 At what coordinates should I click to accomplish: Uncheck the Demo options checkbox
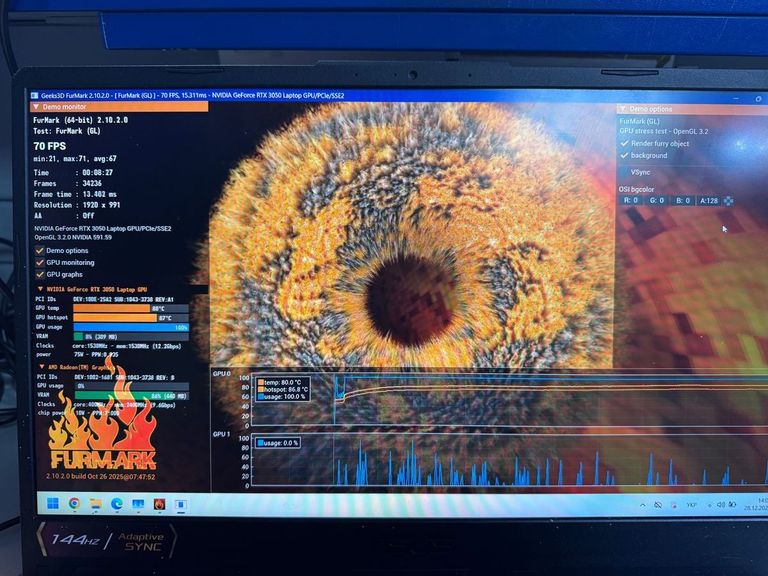40,251
